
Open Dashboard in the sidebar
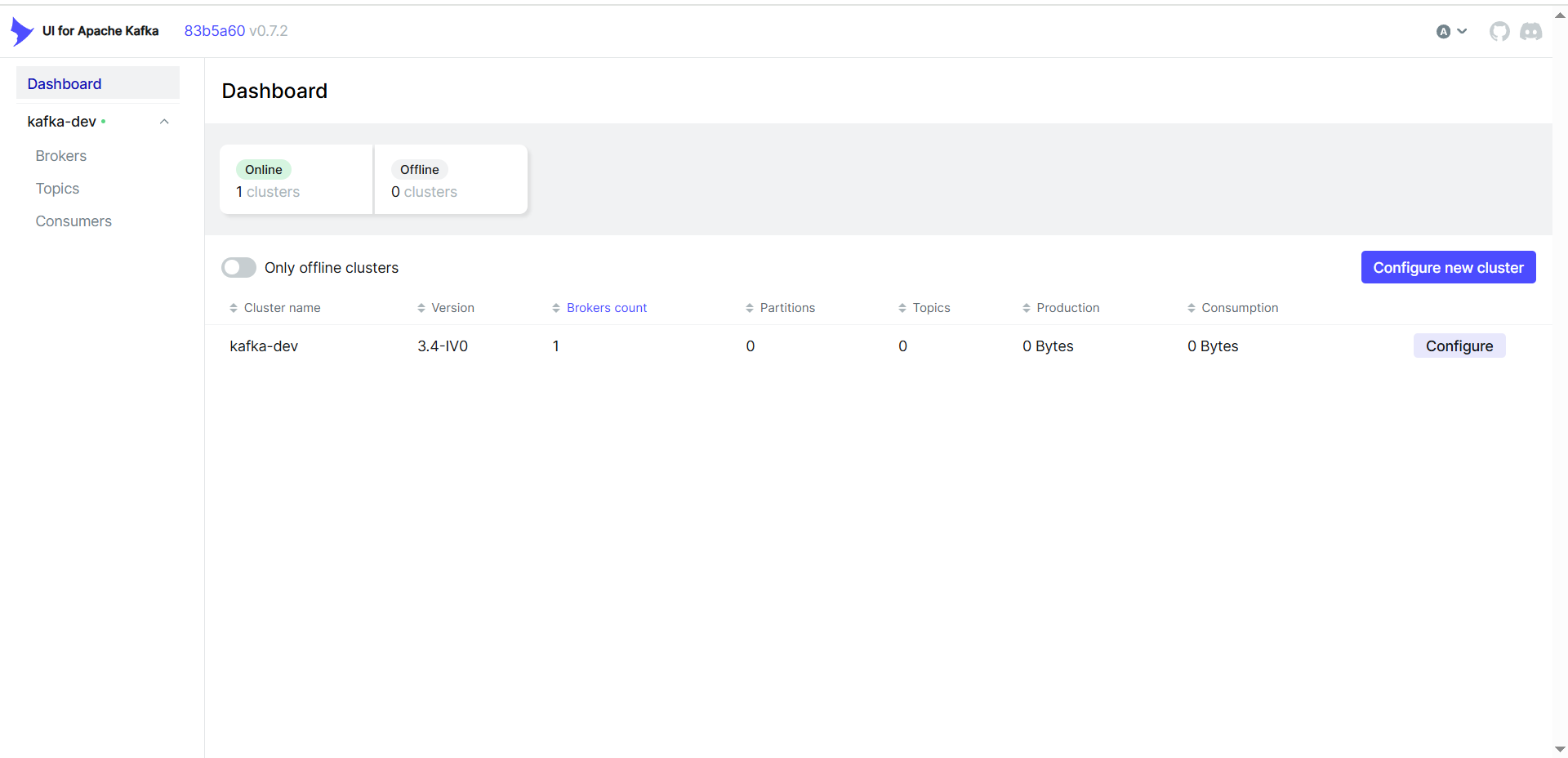click(x=98, y=83)
